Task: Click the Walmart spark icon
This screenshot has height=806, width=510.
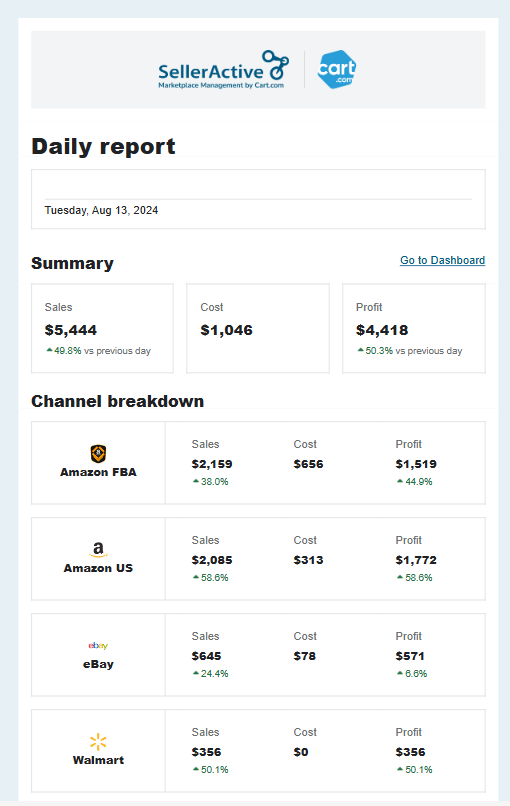Action: click(98, 742)
